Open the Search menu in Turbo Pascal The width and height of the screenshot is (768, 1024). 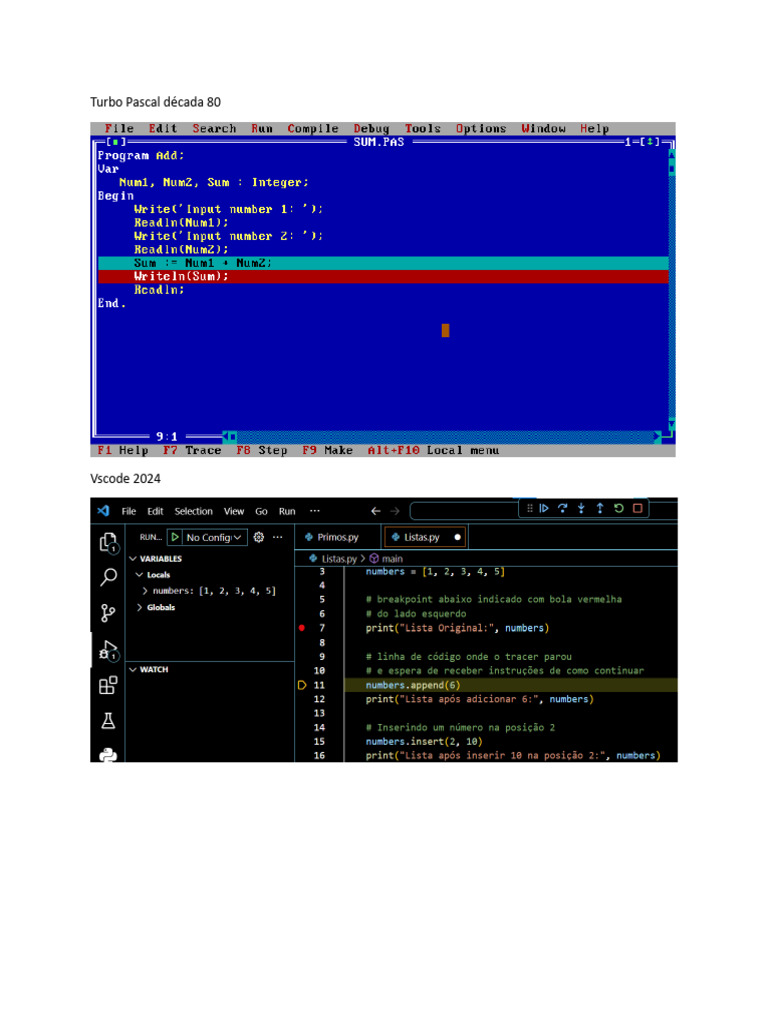214,129
